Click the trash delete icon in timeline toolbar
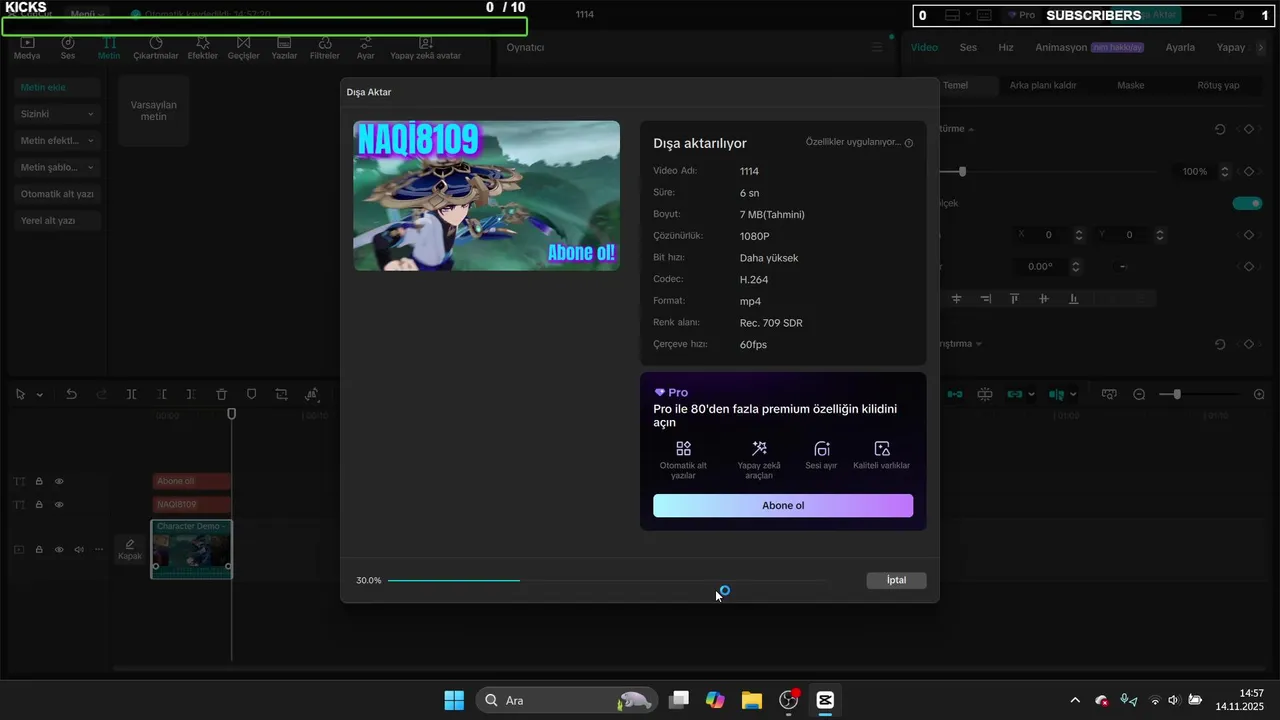The image size is (1280, 720). click(x=222, y=395)
